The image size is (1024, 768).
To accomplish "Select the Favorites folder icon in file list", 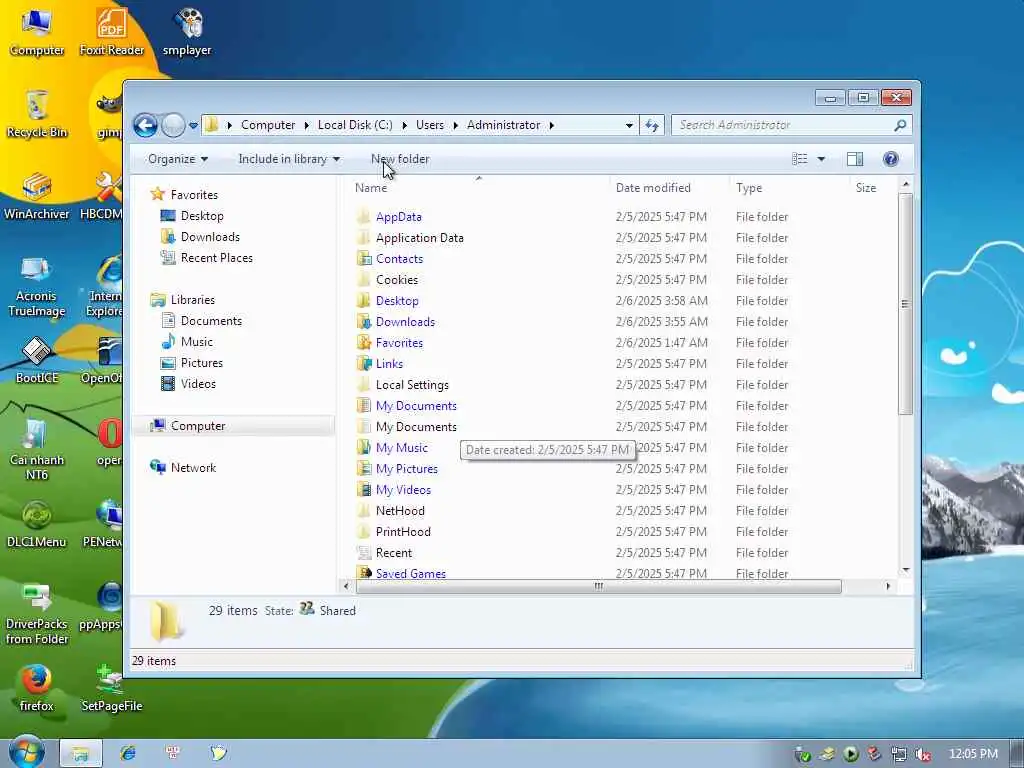I will [x=364, y=342].
